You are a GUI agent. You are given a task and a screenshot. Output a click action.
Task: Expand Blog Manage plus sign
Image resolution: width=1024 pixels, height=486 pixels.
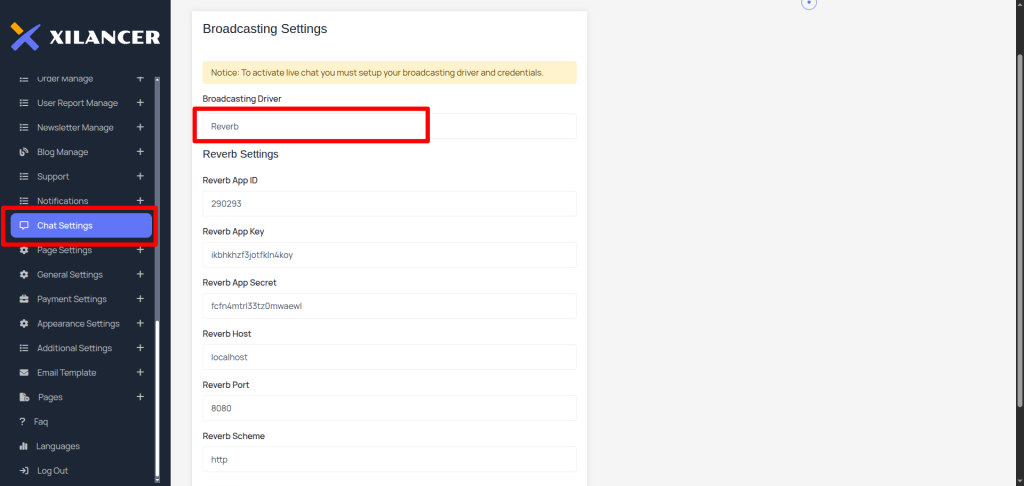(140, 152)
